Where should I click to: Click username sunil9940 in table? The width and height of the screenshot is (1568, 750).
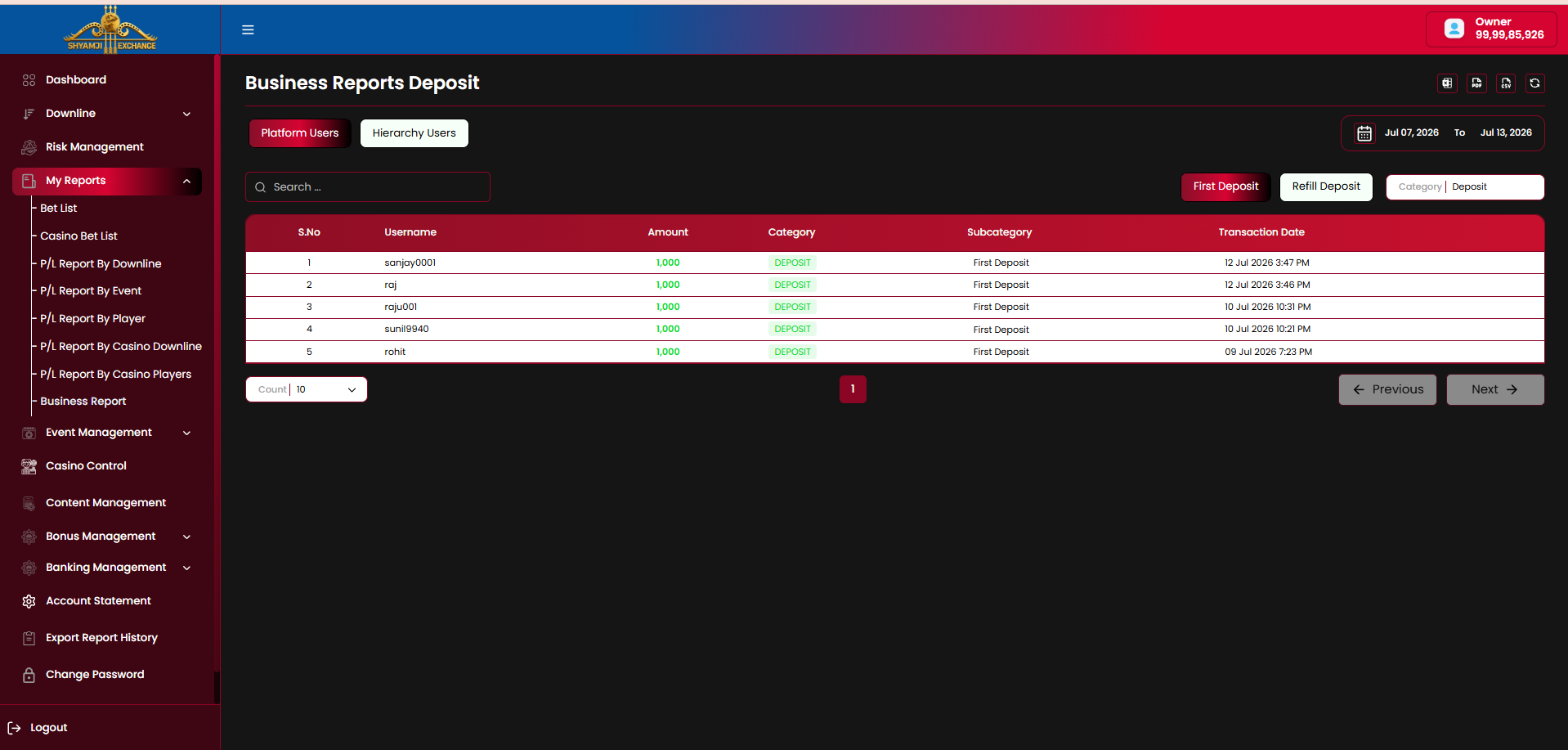[406, 329]
